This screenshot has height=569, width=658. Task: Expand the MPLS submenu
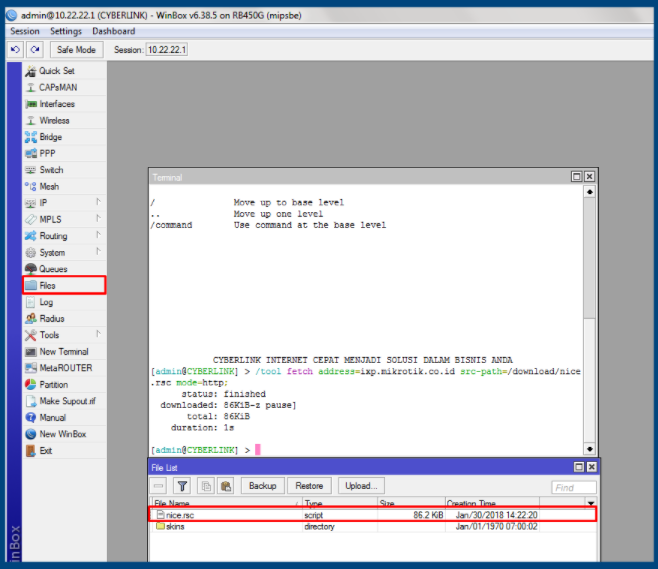[98, 218]
